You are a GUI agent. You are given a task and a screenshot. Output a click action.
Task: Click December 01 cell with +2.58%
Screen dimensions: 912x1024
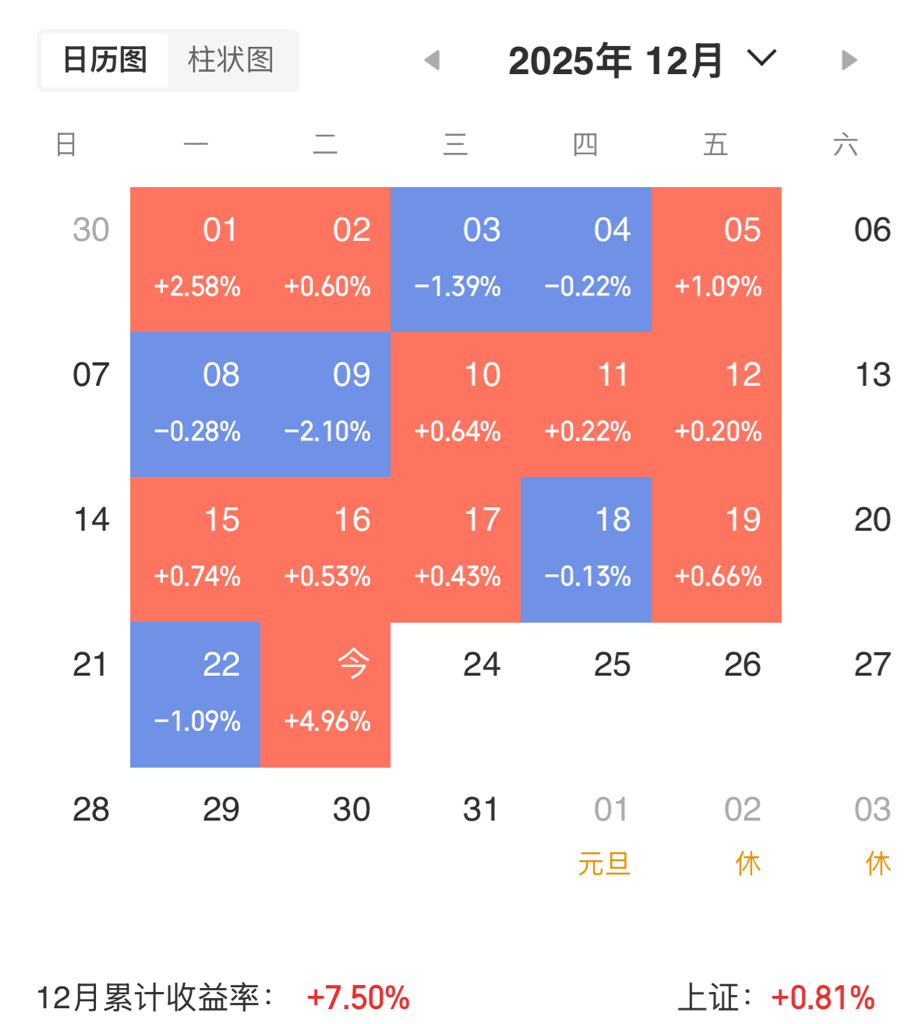(x=196, y=259)
